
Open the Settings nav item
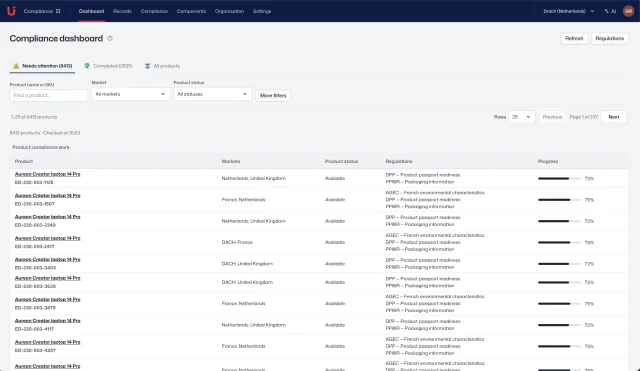262,11
